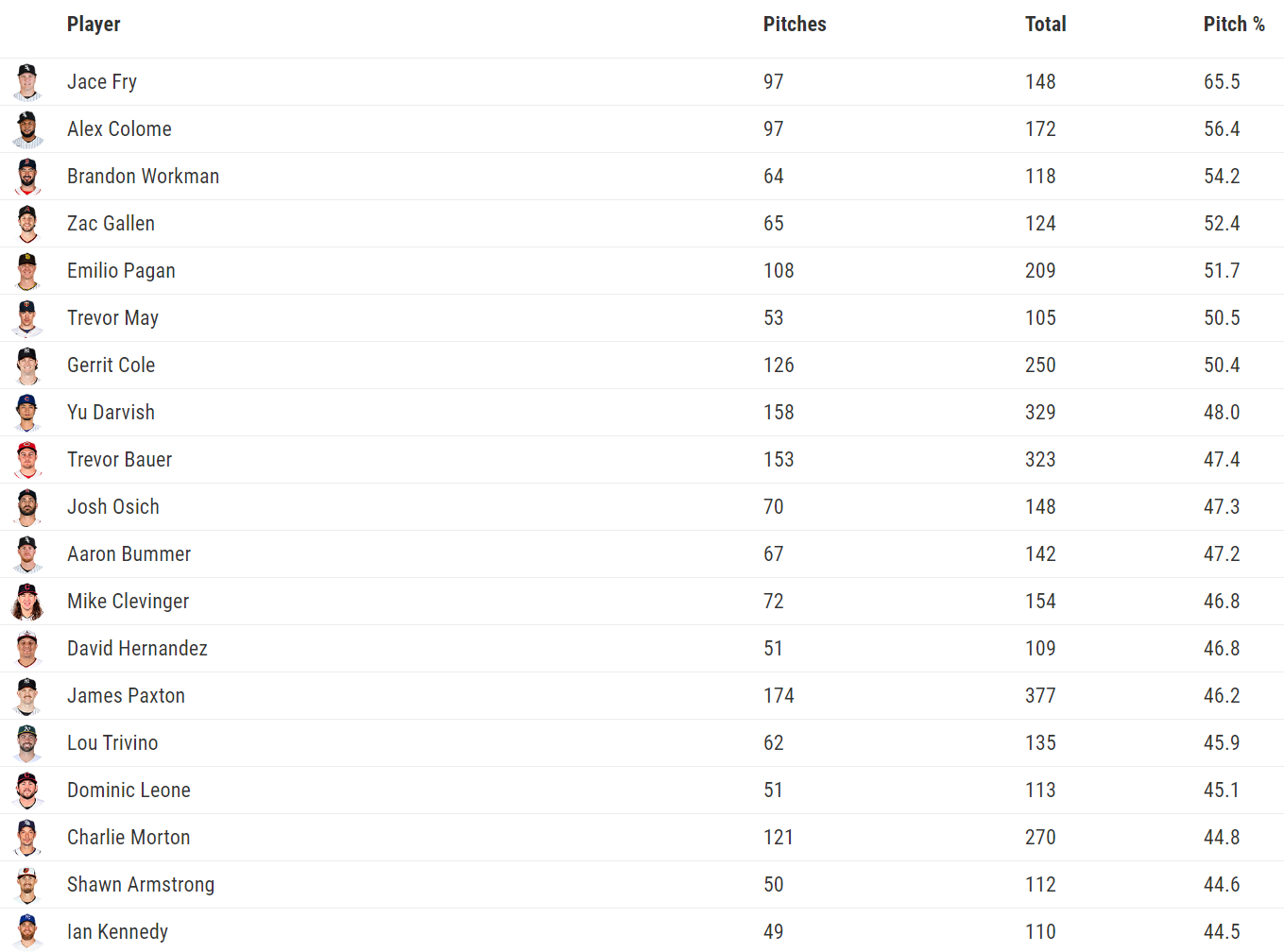
Task: Click Ian Kennedy's headshot image
Action: coord(27,931)
